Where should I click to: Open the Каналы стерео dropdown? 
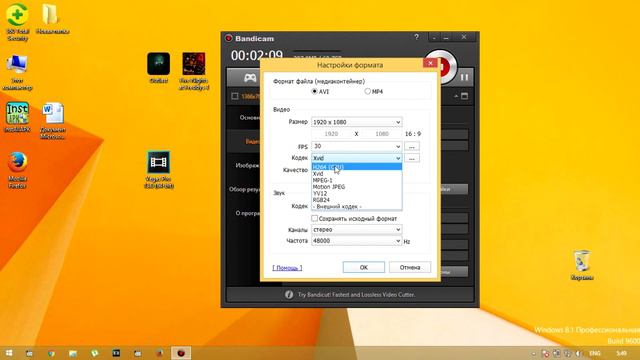pos(356,229)
